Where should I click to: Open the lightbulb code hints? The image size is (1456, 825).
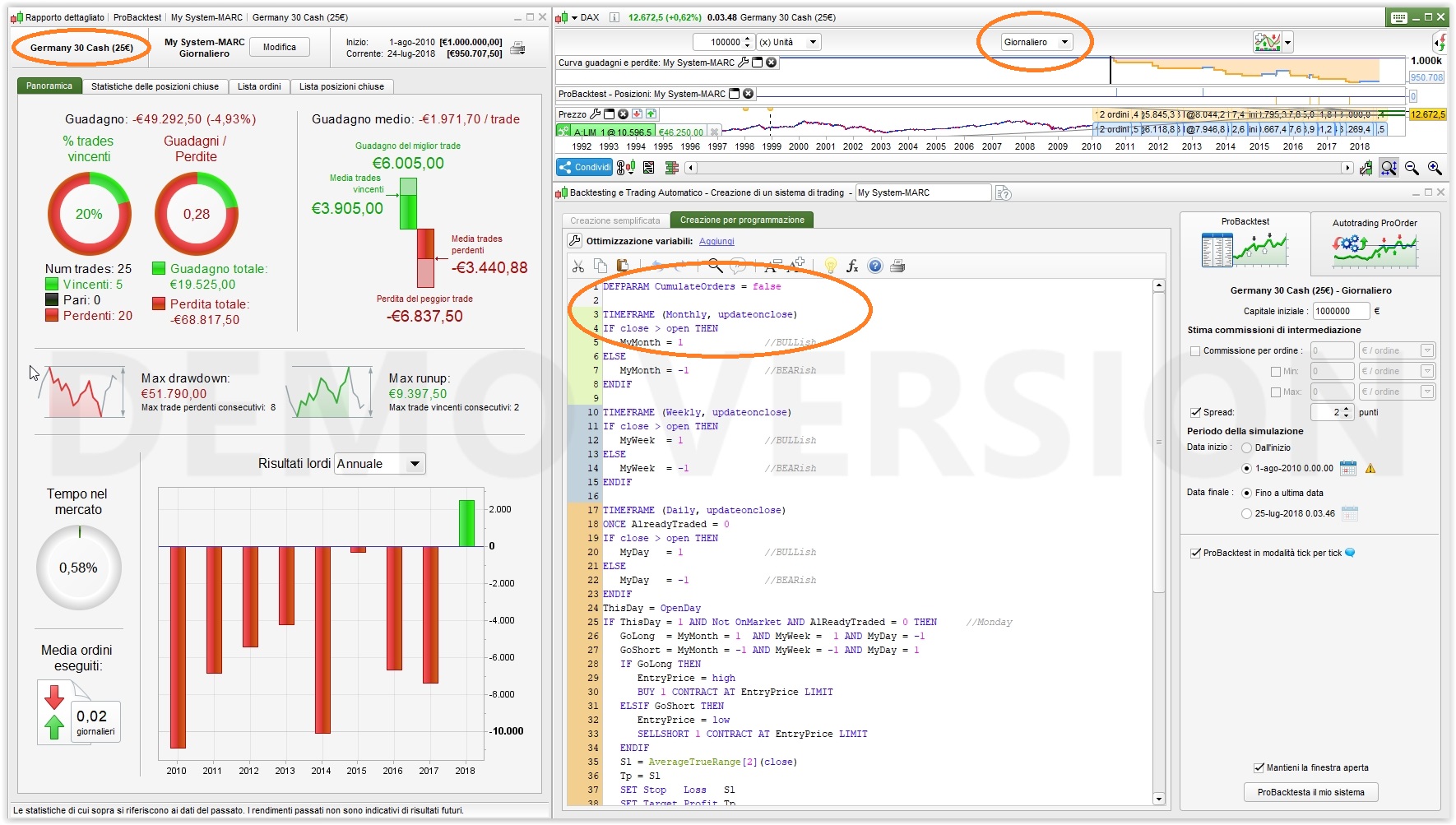point(830,266)
